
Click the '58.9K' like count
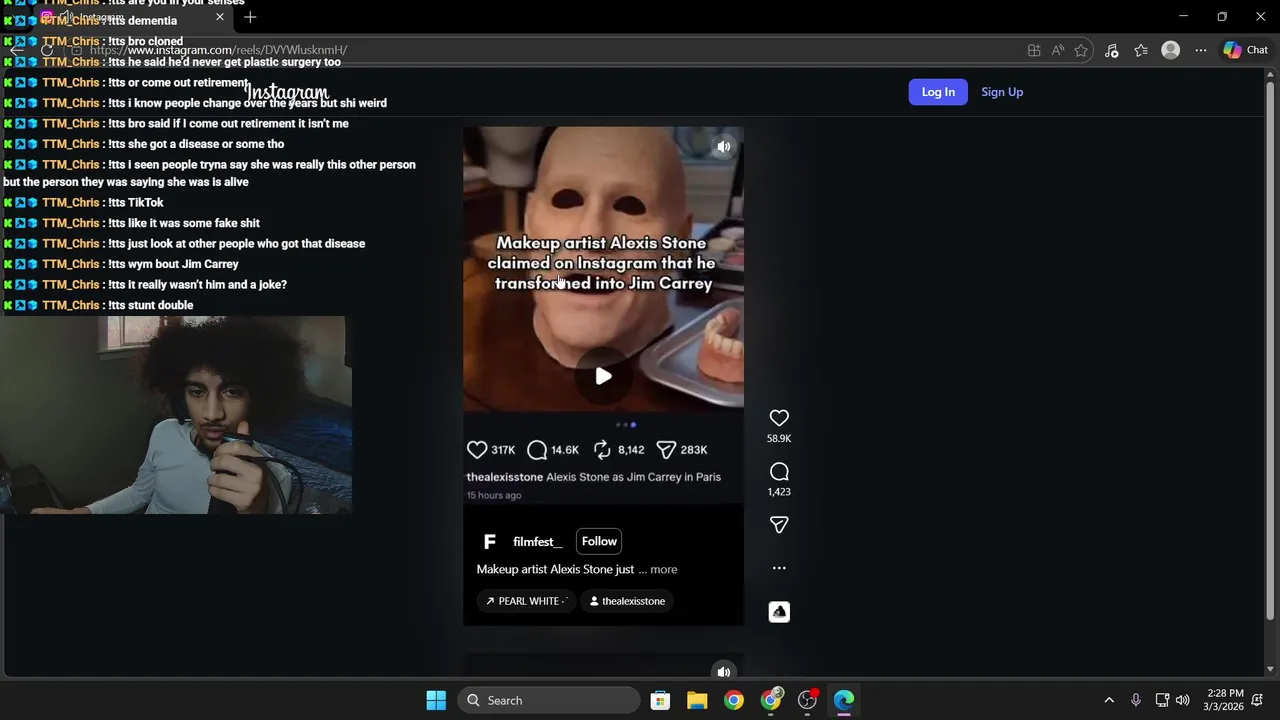pyautogui.click(x=779, y=438)
